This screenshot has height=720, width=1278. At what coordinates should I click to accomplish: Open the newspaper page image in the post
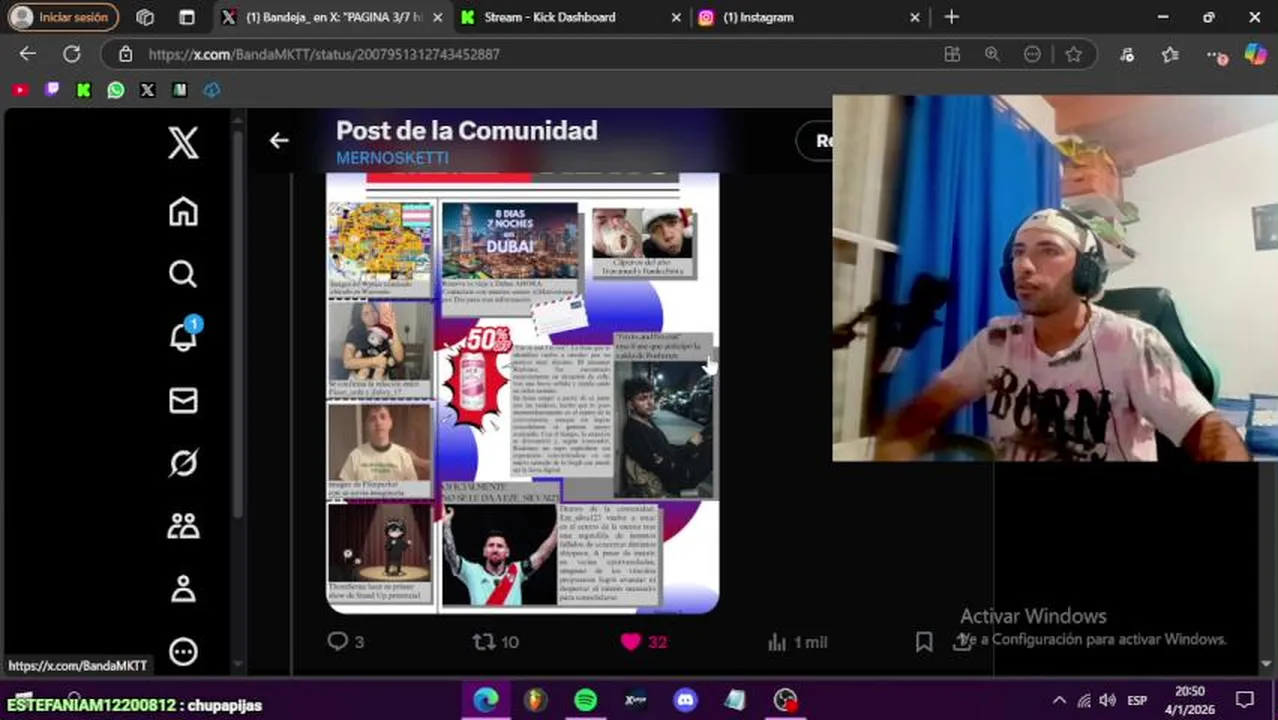point(523,393)
